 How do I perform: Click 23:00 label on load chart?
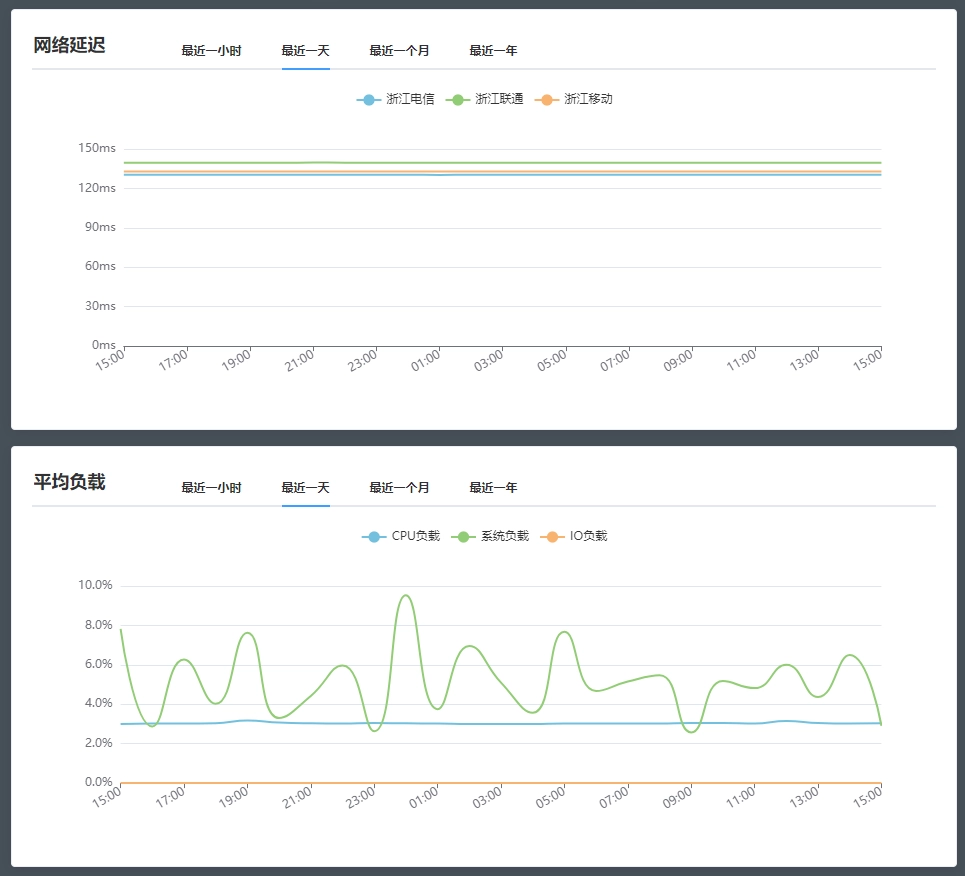point(361,798)
